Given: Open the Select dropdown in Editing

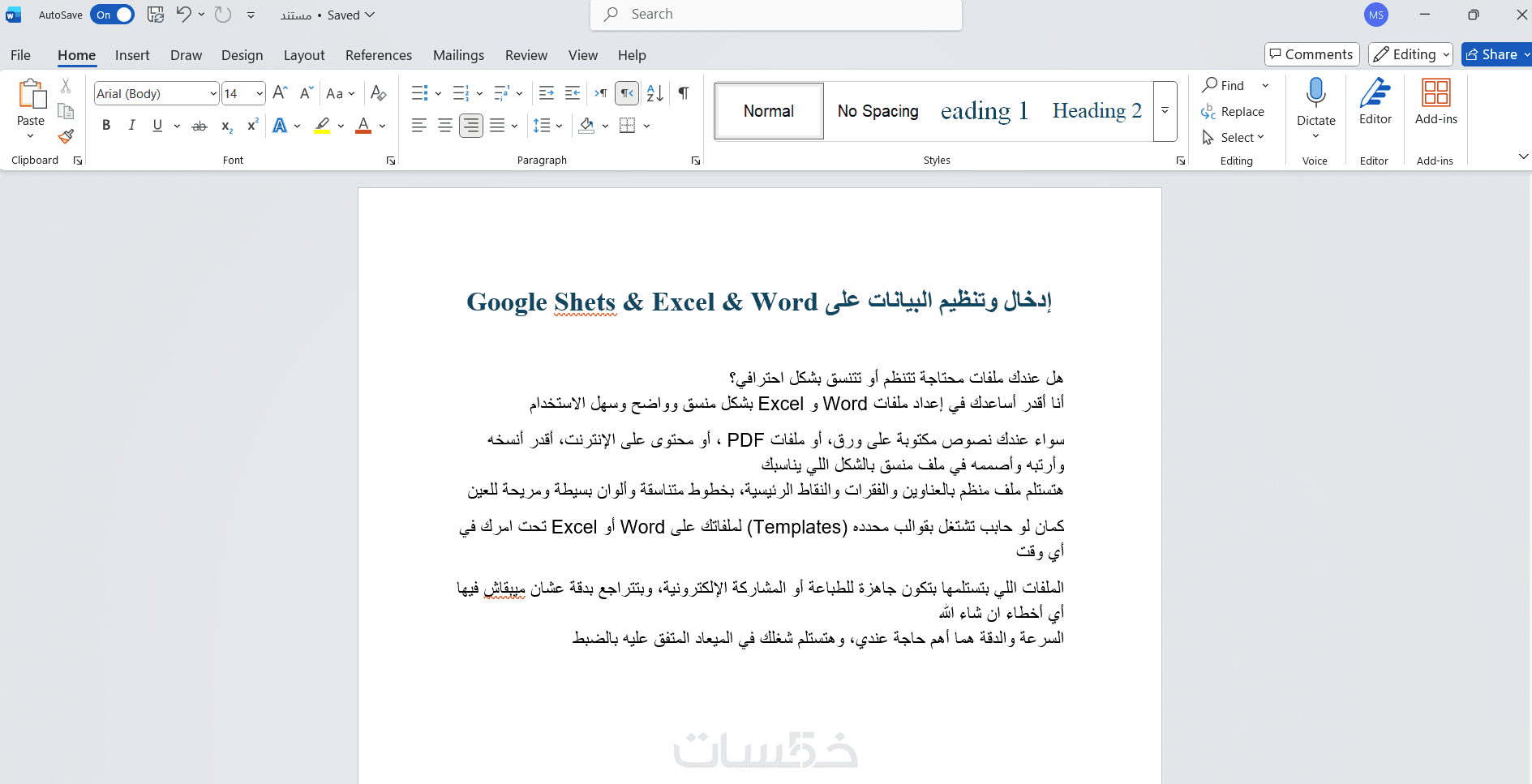Looking at the screenshot, I should click(x=1233, y=138).
